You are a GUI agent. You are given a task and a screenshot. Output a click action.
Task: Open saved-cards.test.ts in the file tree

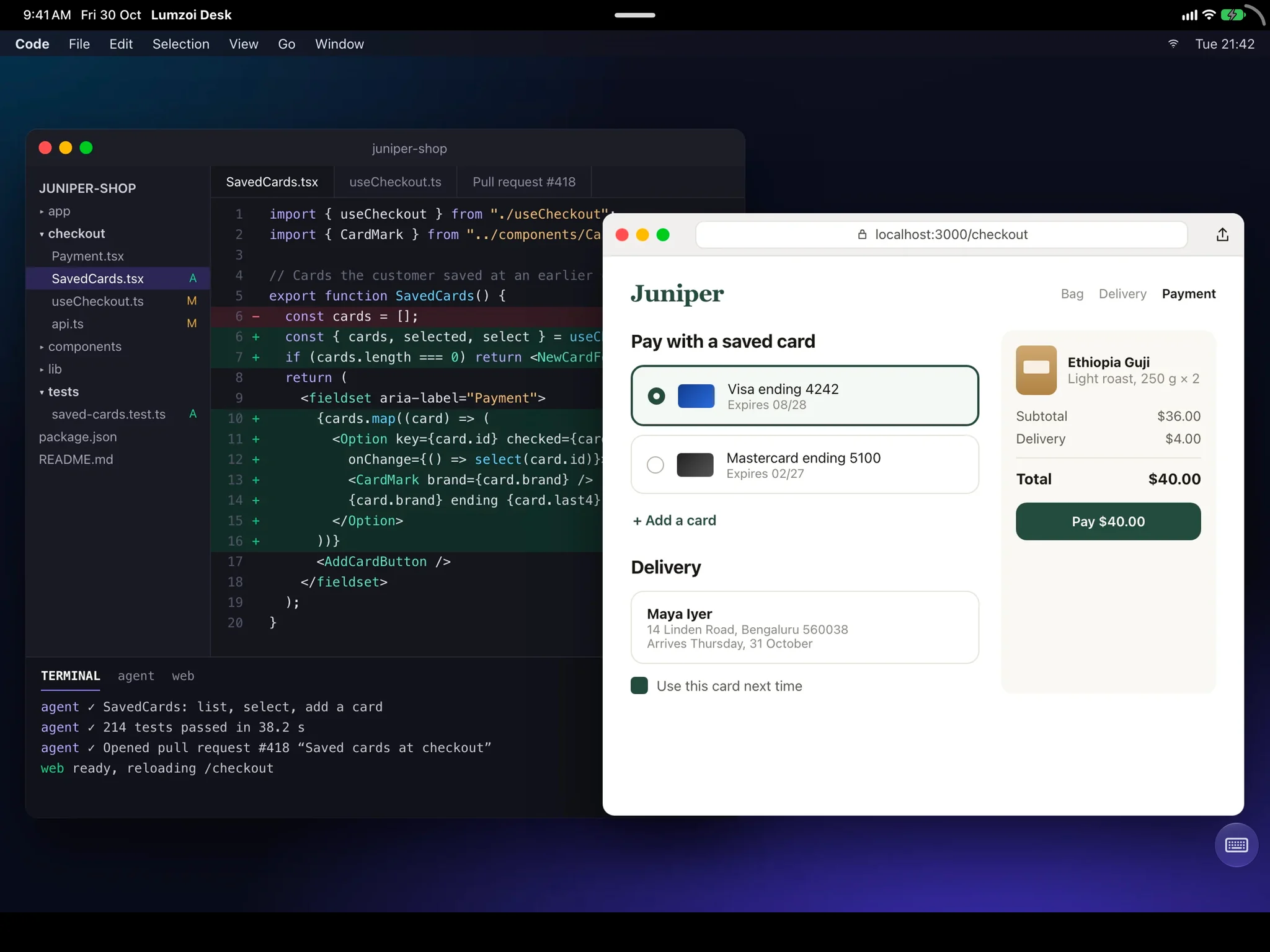[x=118, y=414]
